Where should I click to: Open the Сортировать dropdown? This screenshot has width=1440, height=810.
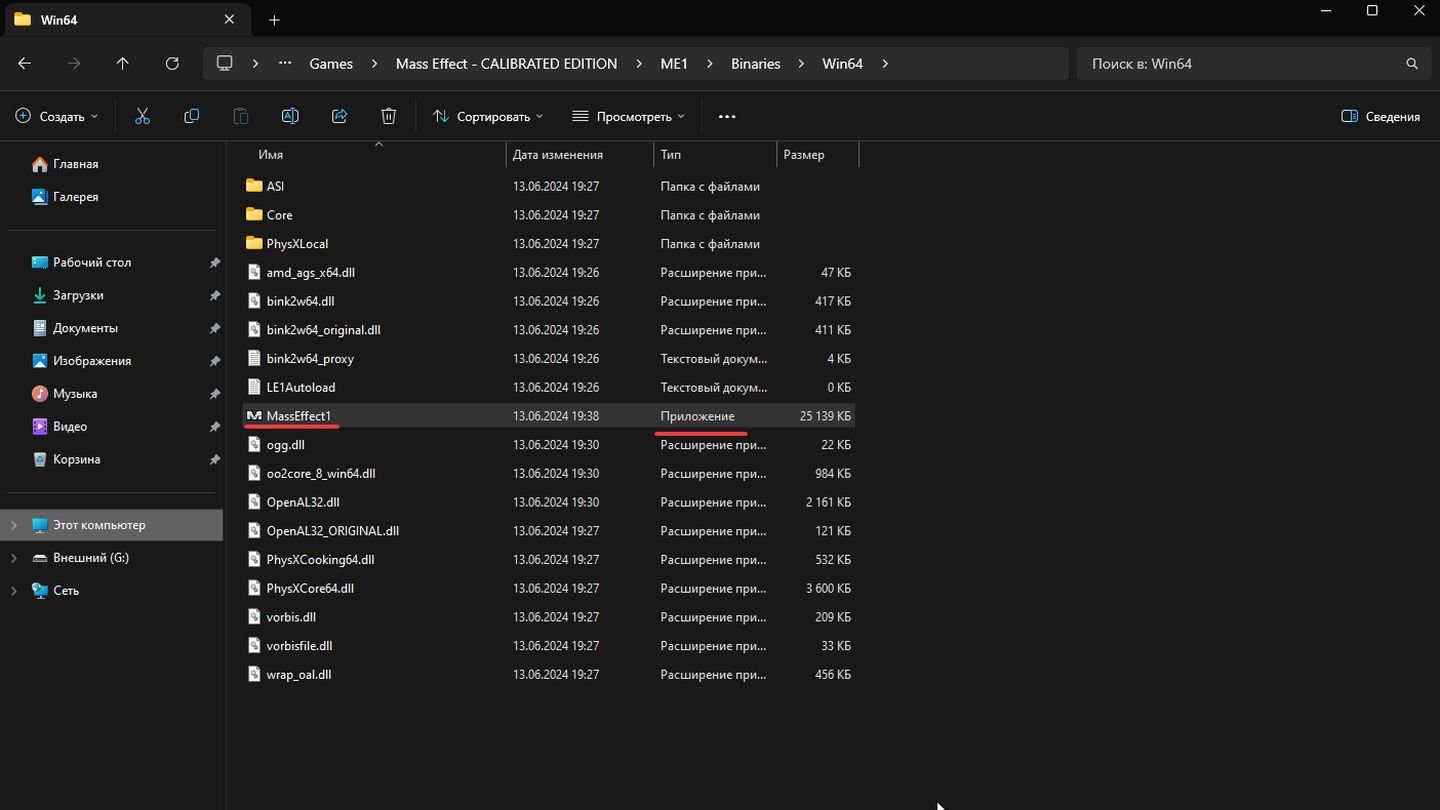tap(488, 116)
